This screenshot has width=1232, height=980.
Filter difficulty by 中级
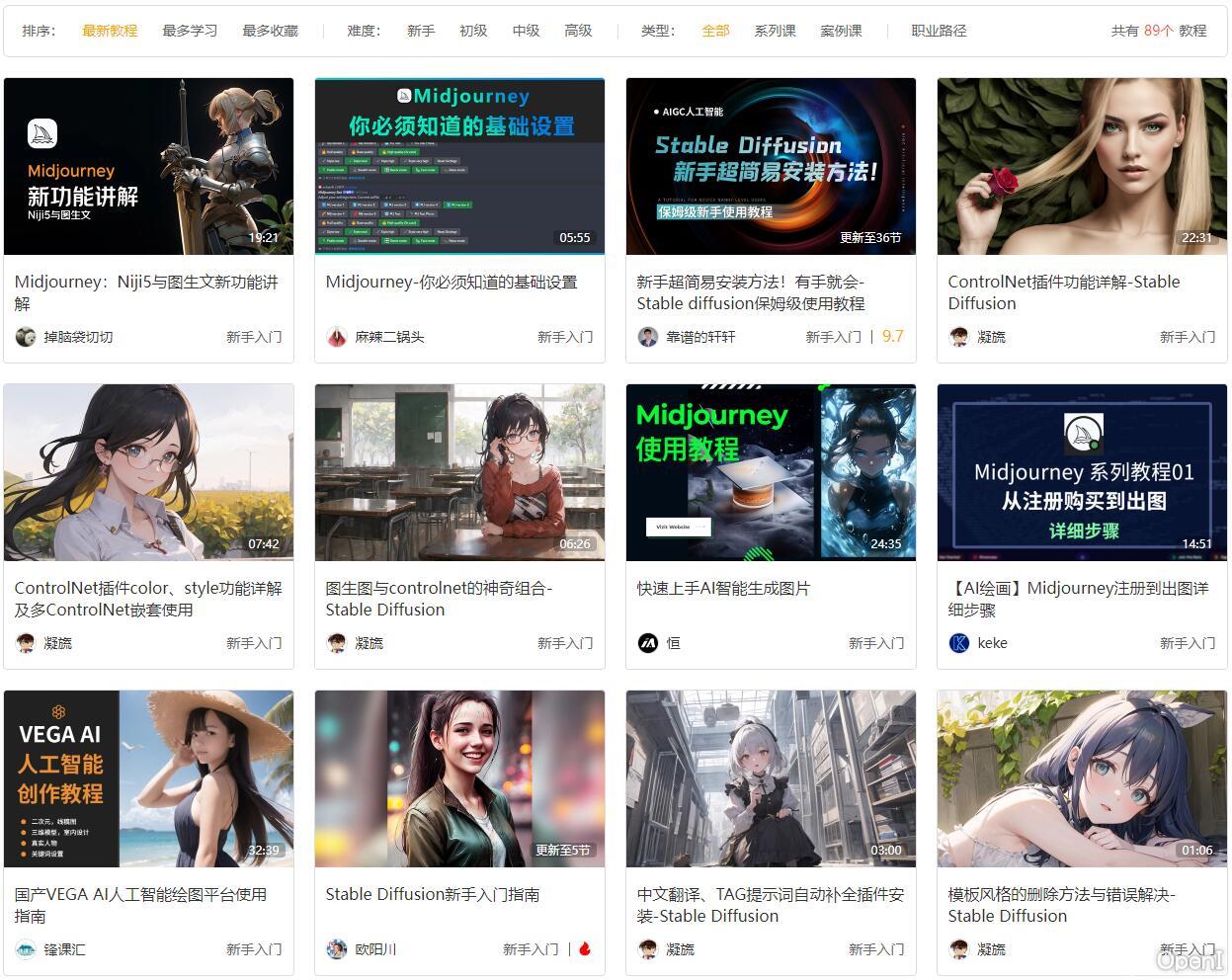(526, 31)
